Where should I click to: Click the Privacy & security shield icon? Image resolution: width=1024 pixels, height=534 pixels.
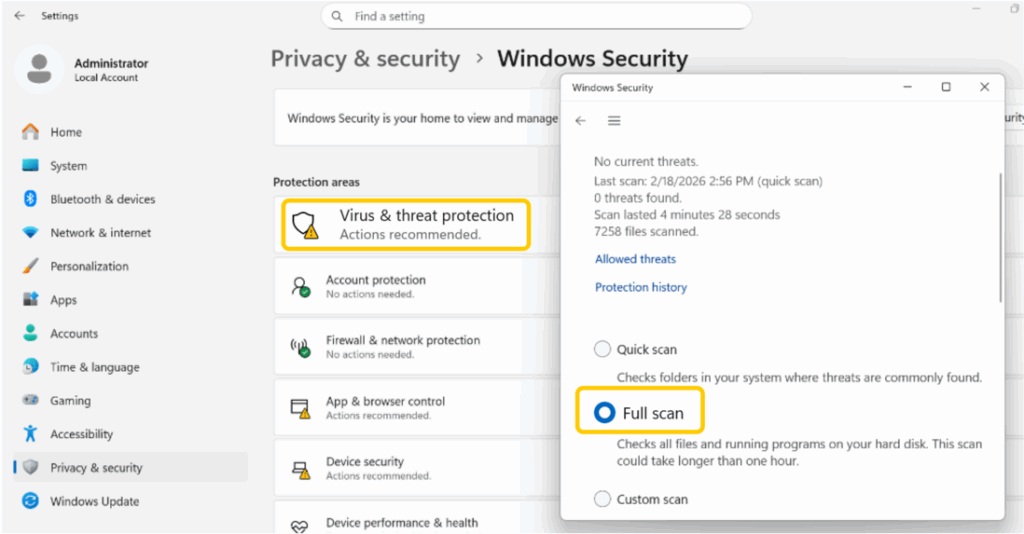30,467
